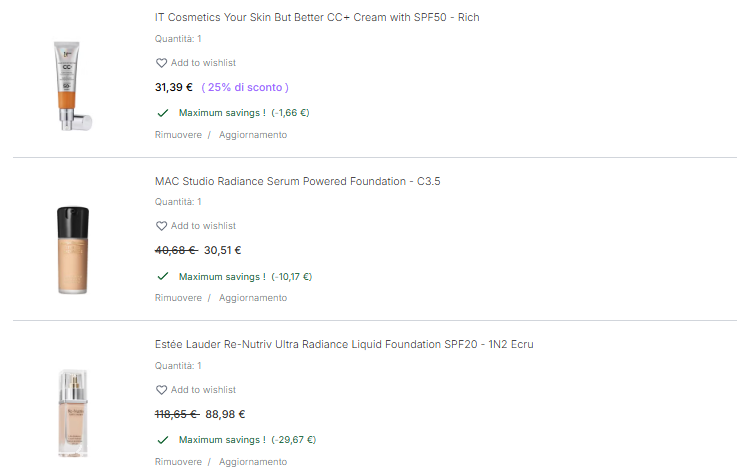Open MAC Studio Radiance foundation bottle image
This screenshot has height=476, width=748.
(74, 249)
